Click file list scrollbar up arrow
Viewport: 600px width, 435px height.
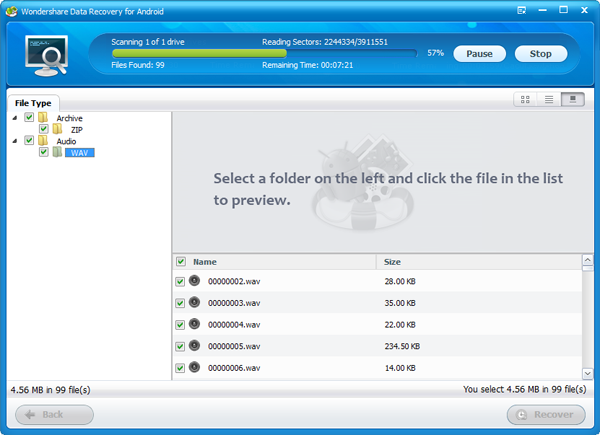click(587, 260)
